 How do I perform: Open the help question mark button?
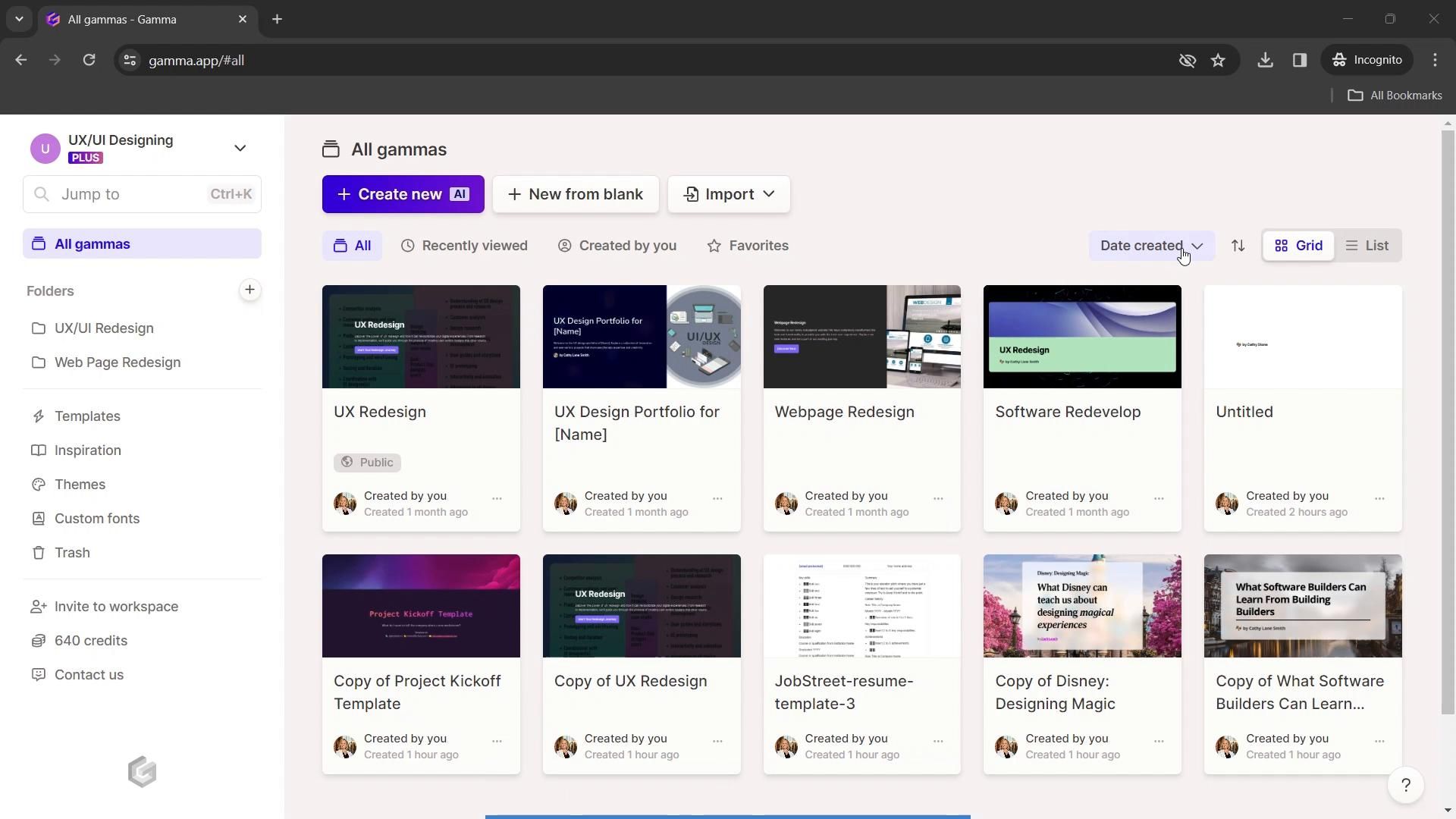click(x=1405, y=786)
